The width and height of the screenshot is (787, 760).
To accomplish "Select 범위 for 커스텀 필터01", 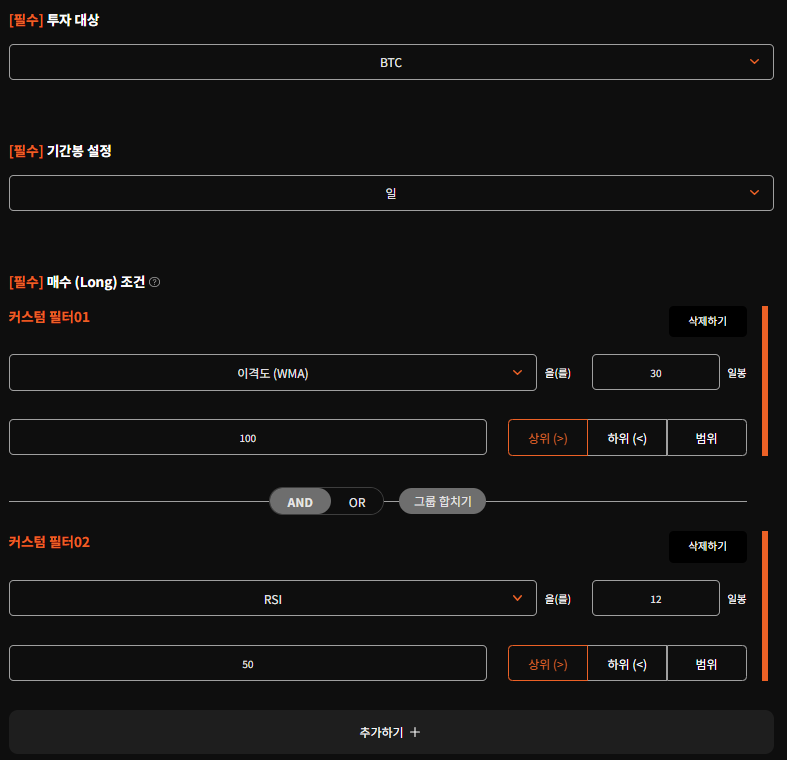I will pos(707,438).
